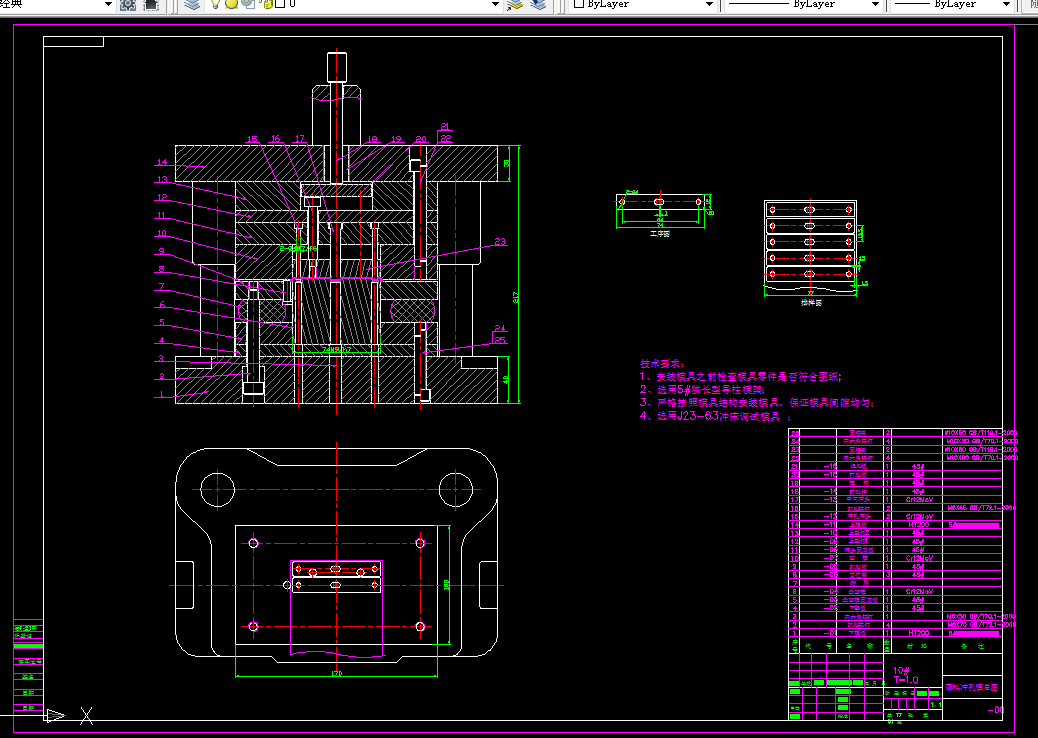Select the 技术要求 heading text
Viewport: 1038px width, 738px height.
pyautogui.click(x=662, y=363)
